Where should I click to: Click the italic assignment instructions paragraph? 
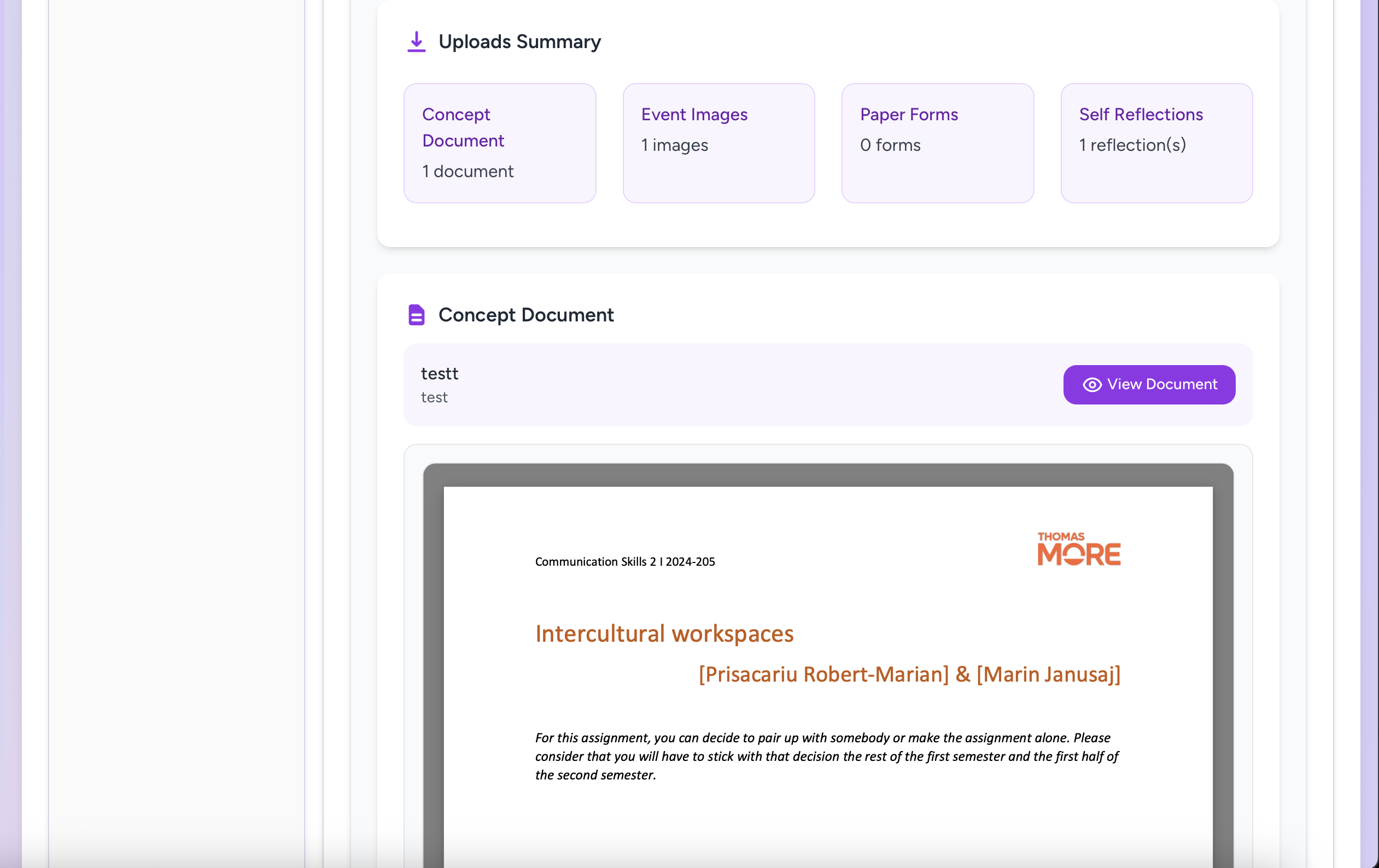(826, 756)
